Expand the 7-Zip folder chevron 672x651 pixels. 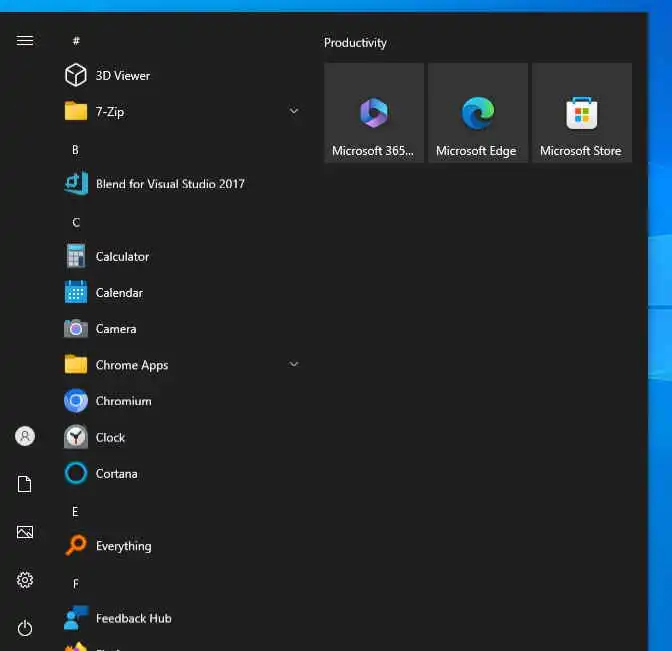pyautogui.click(x=294, y=111)
